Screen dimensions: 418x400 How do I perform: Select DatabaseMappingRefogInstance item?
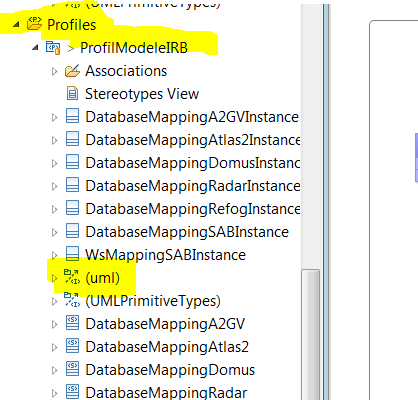(193, 209)
